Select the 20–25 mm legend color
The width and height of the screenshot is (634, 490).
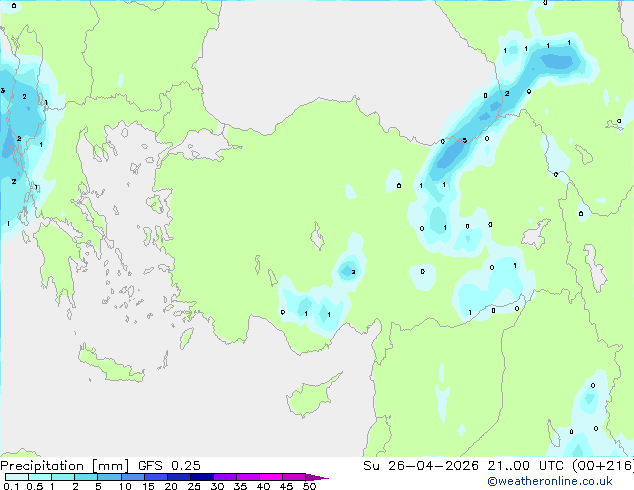tap(179, 477)
